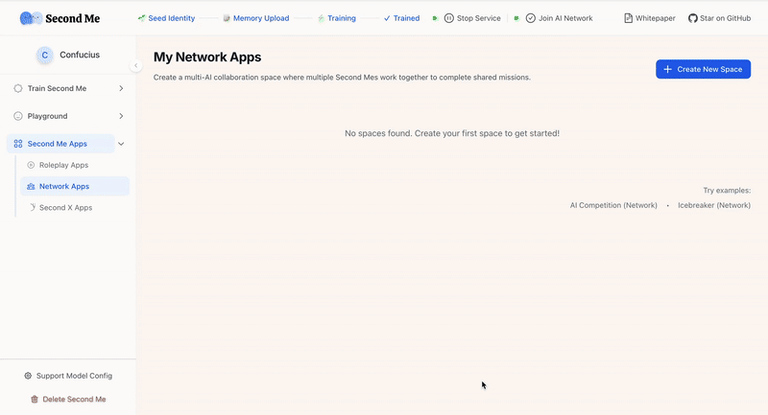Viewport: 768px width, 415px height.
Task: Click the Support Model Config gear icon
Action: 28,376
